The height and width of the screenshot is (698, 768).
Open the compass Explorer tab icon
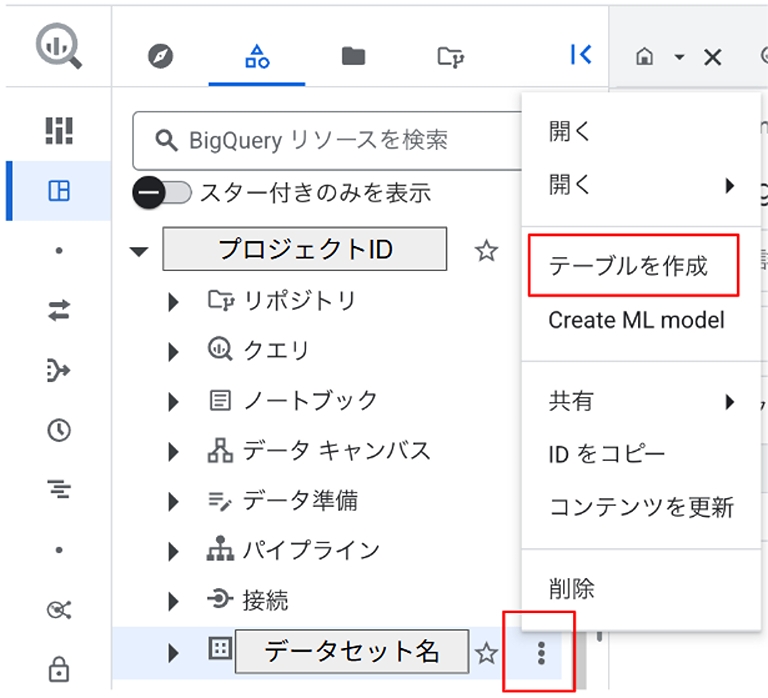[x=160, y=56]
